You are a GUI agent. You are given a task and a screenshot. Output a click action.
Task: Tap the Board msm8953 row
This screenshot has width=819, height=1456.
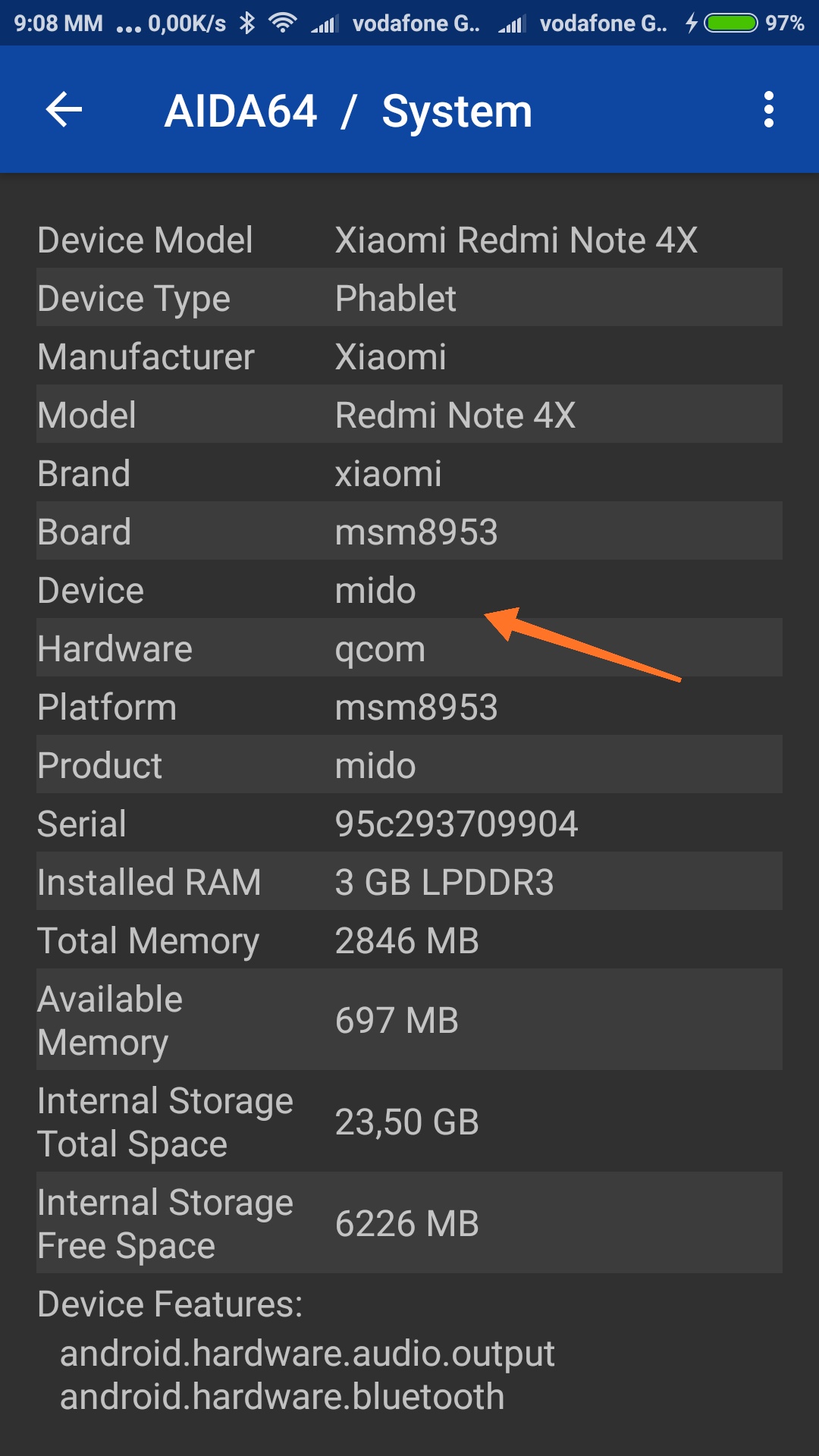coord(409,532)
